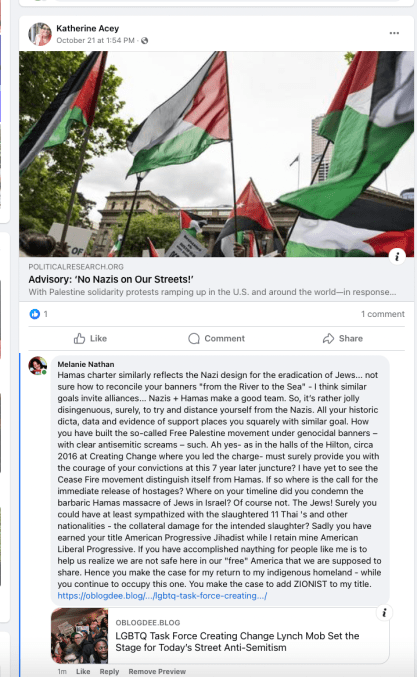Click Reply under the comment
The height and width of the screenshot is (677, 417).
(x=109, y=671)
